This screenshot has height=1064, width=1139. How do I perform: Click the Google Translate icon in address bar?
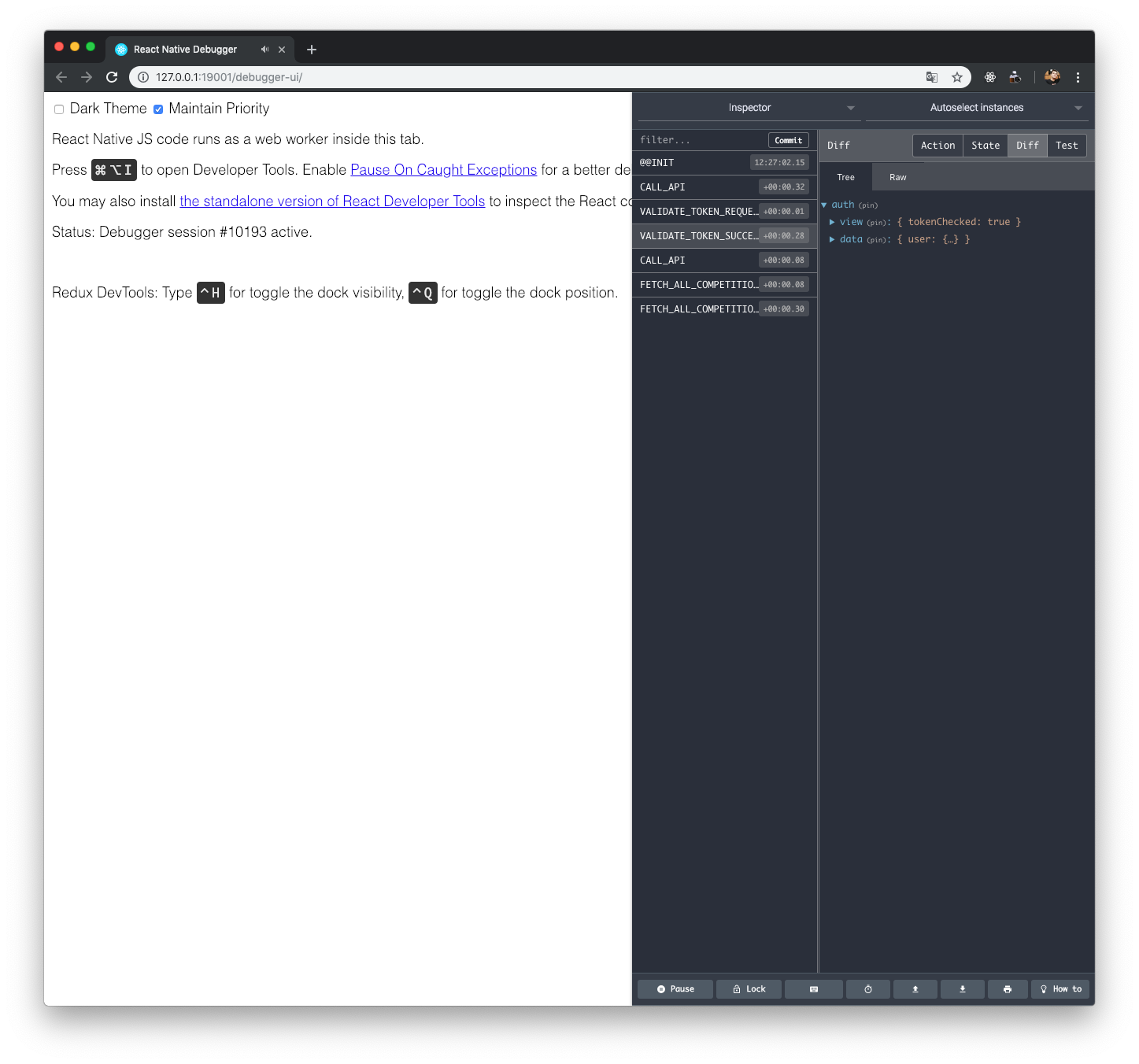click(932, 77)
